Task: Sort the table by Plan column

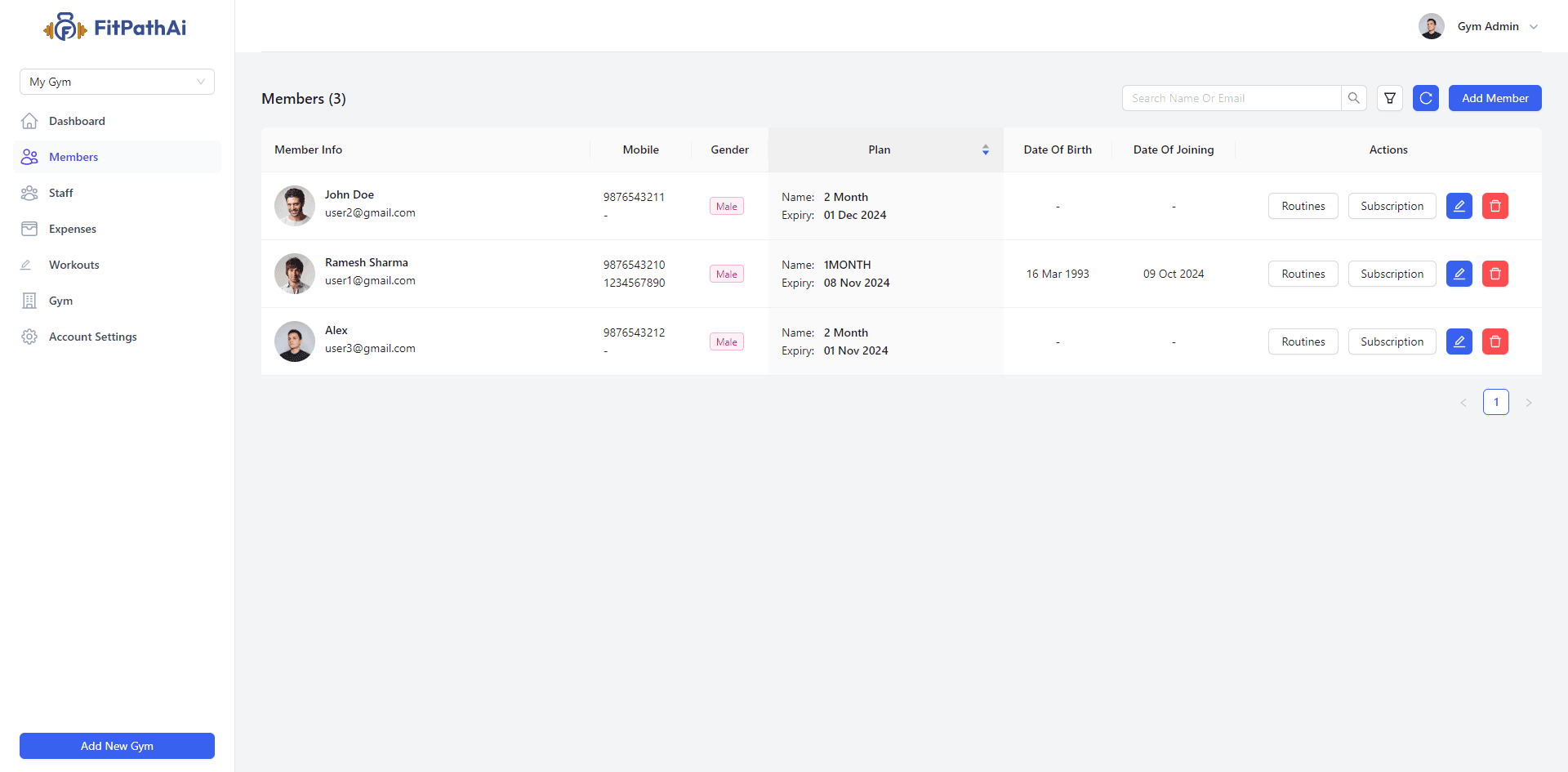Action: (985, 149)
